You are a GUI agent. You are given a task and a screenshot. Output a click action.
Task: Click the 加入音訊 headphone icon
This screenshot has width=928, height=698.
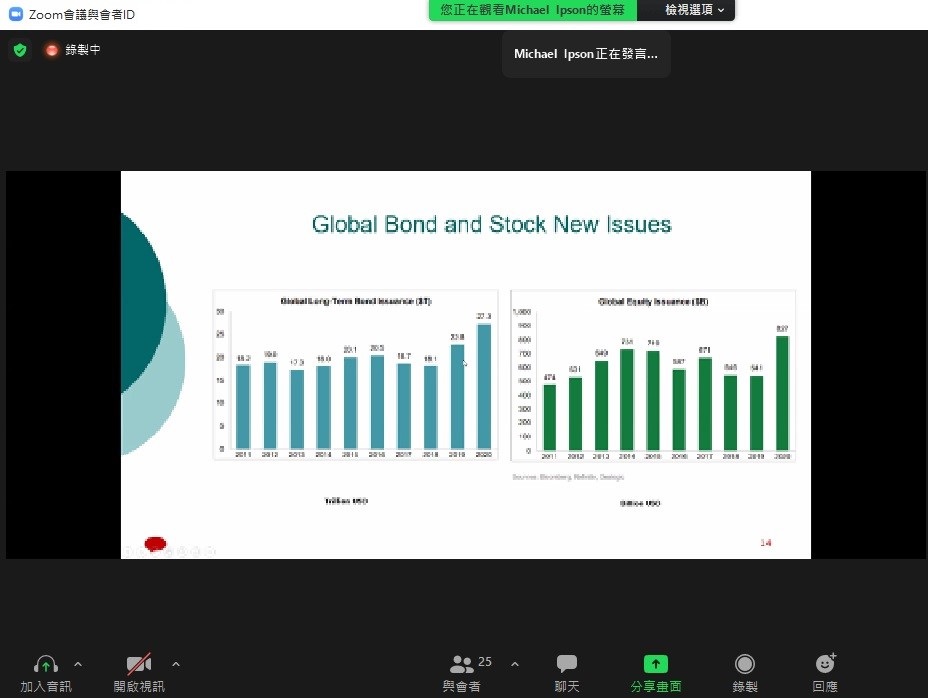coord(46,665)
